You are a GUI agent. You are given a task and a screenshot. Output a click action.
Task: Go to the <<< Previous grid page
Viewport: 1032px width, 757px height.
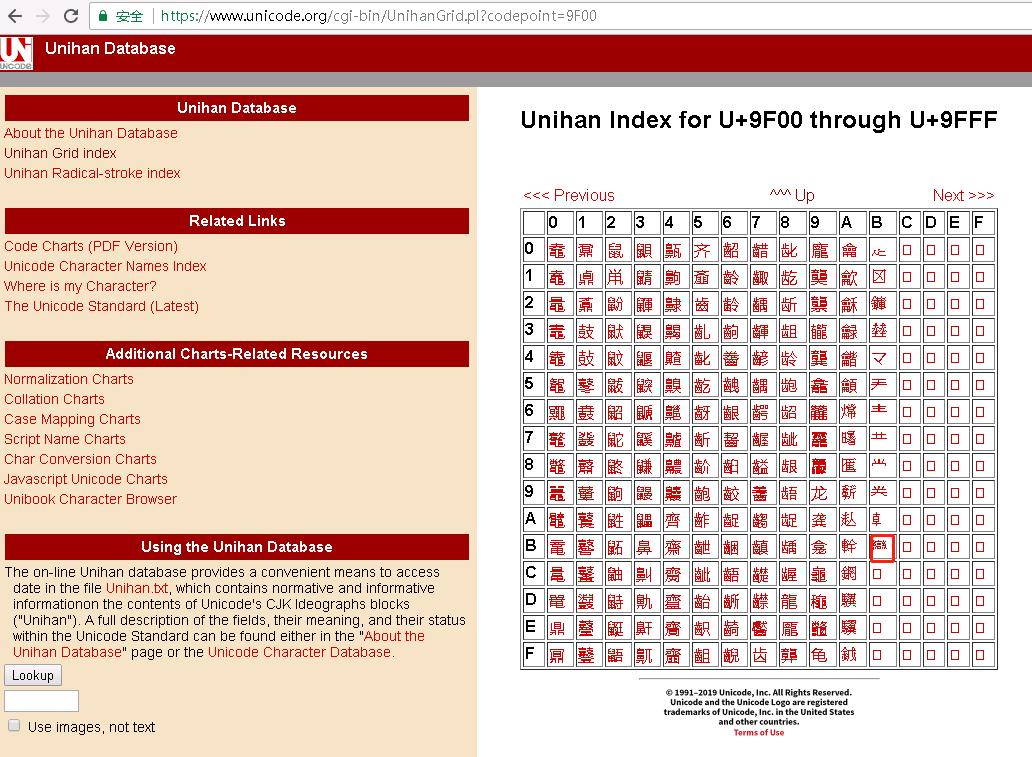coord(569,196)
